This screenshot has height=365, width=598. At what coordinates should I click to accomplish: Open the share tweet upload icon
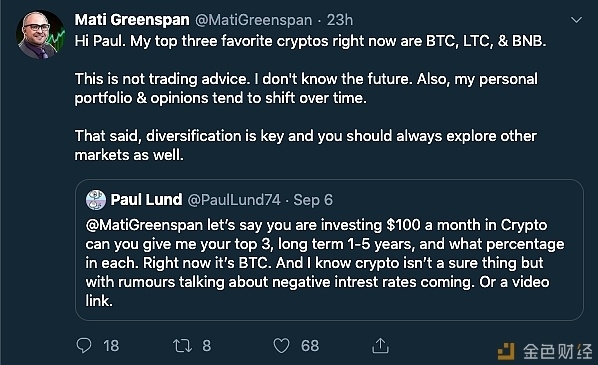pos(380,345)
